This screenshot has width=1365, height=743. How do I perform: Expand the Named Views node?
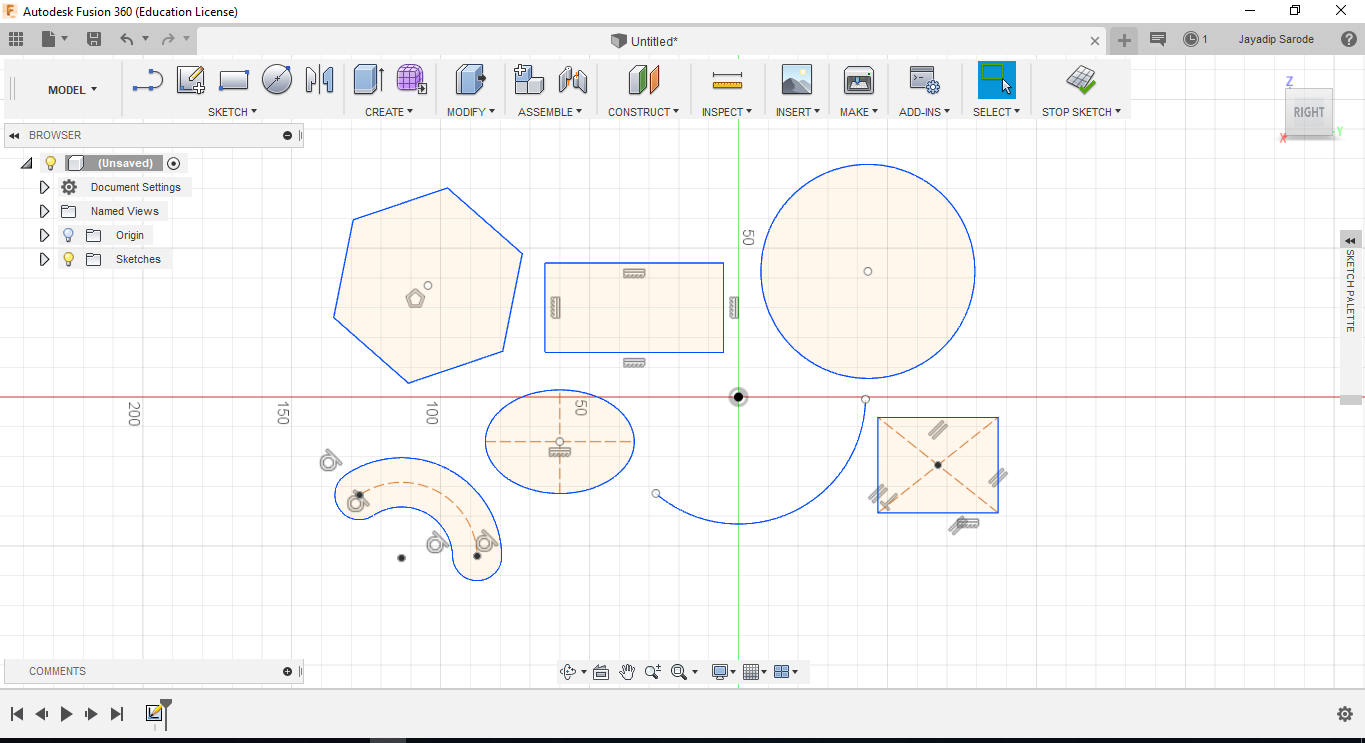coord(44,211)
